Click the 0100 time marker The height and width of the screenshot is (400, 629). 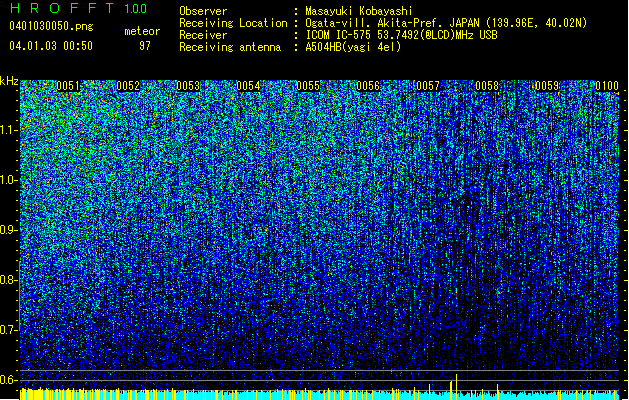607,86
